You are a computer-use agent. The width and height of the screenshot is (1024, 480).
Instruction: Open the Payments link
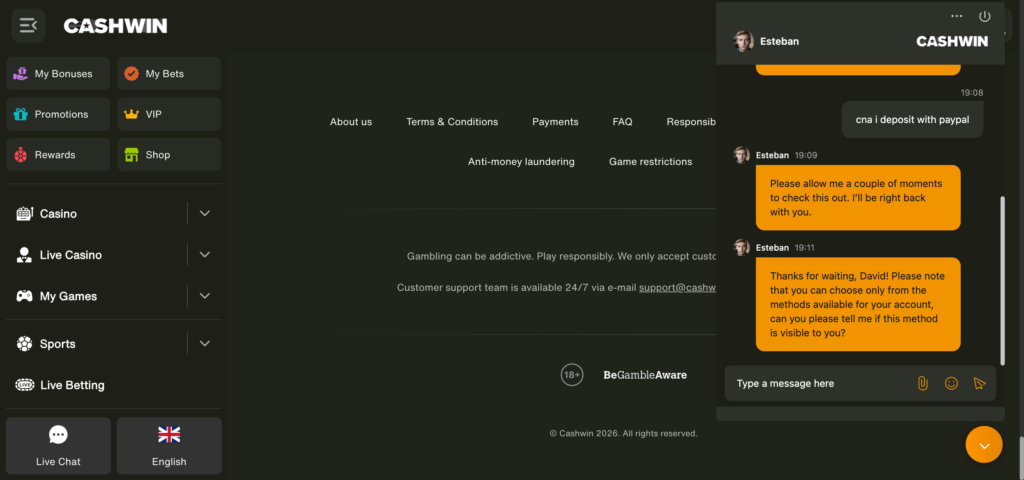pos(555,121)
